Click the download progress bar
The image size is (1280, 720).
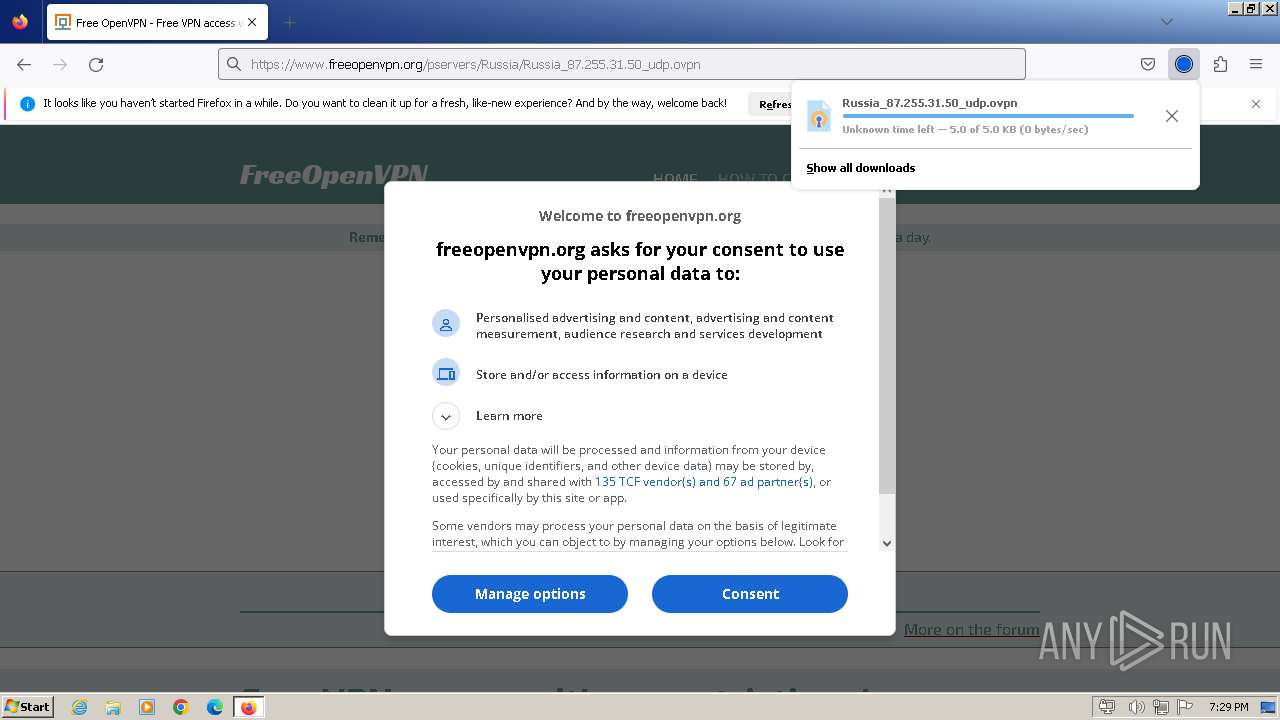click(x=988, y=116)
